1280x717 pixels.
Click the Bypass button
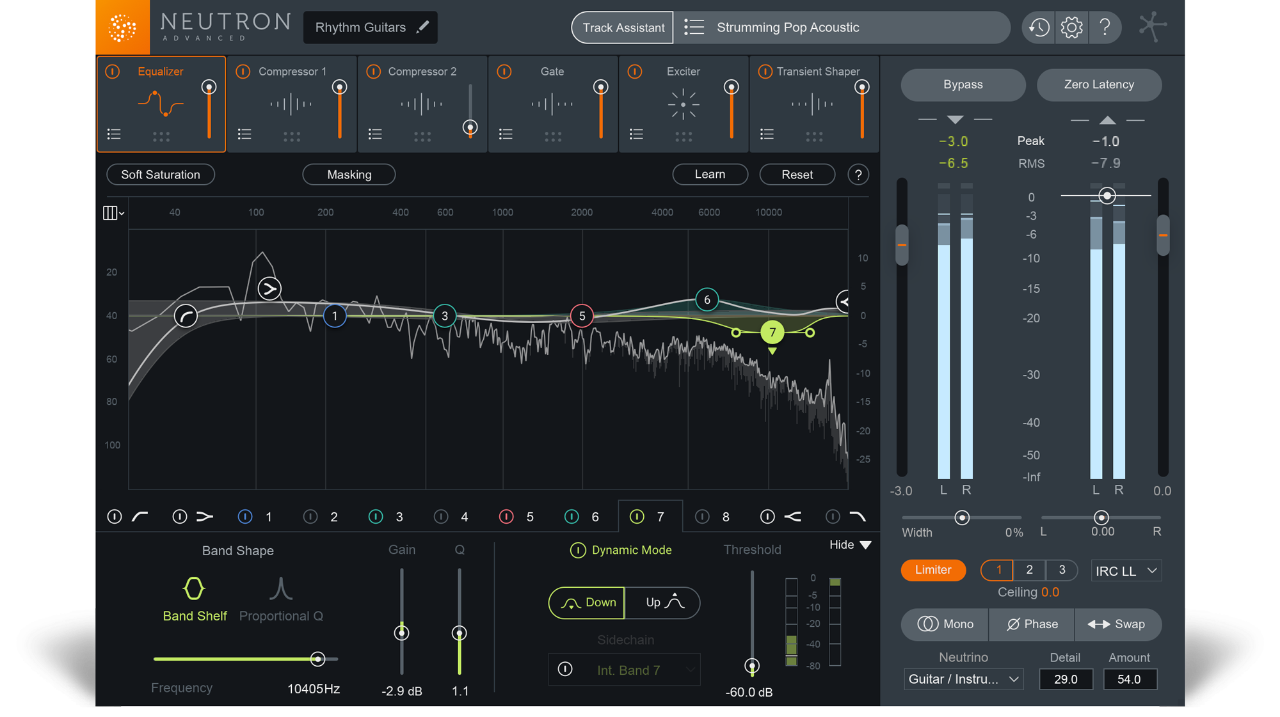[963, 85]
